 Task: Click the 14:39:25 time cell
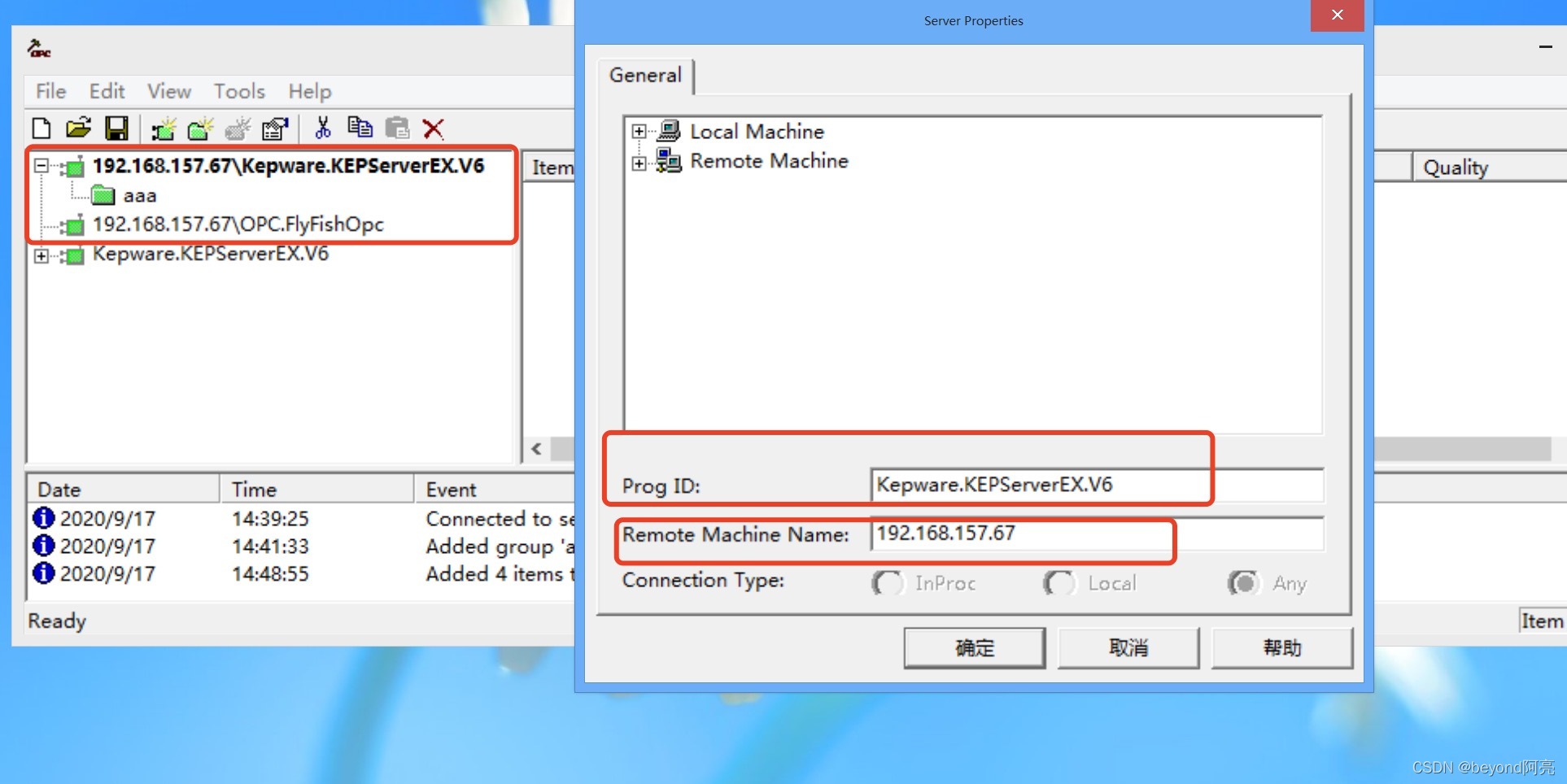(270, 518)
